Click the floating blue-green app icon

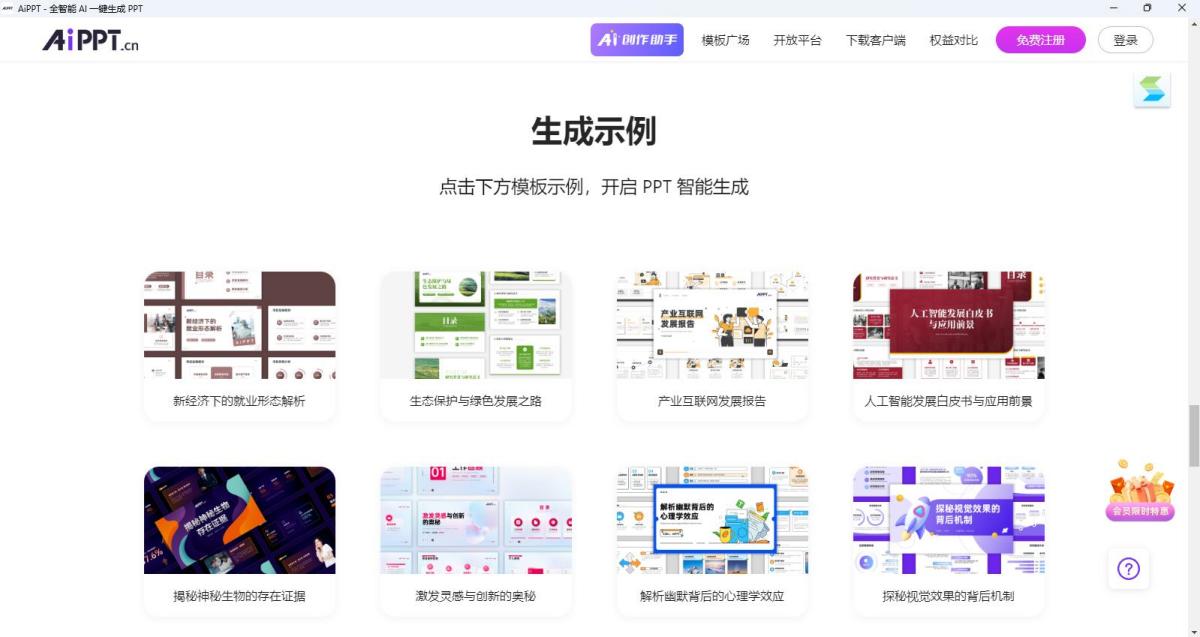tap(1151, 91)
